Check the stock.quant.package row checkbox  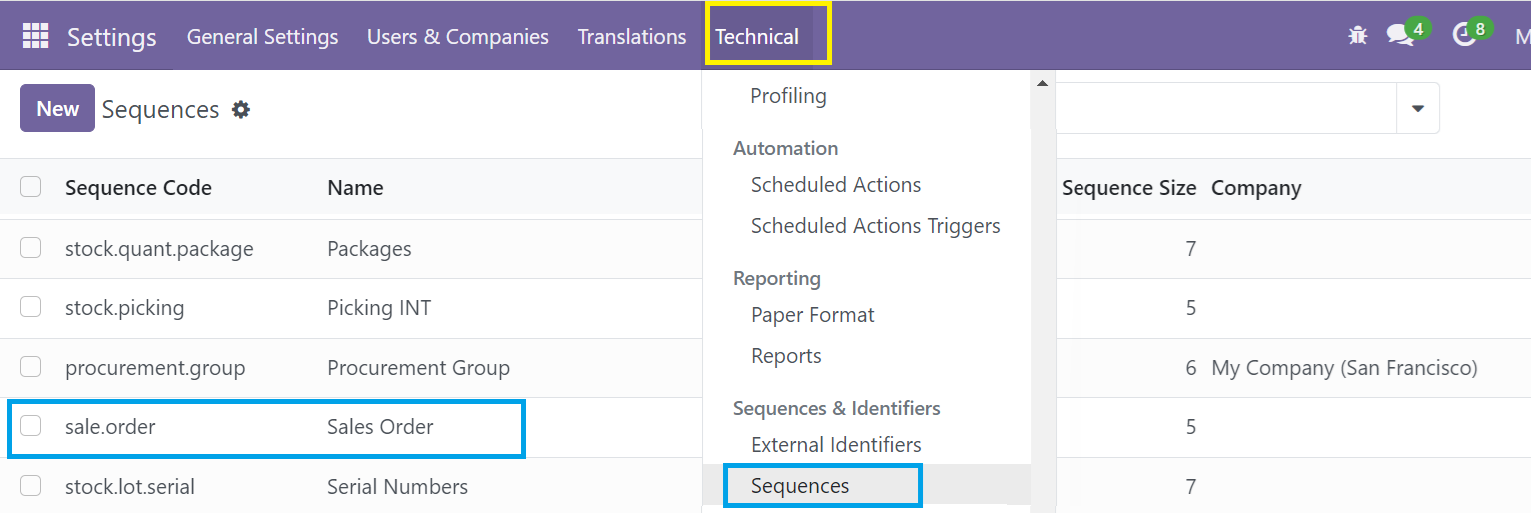tap(31, 248)
